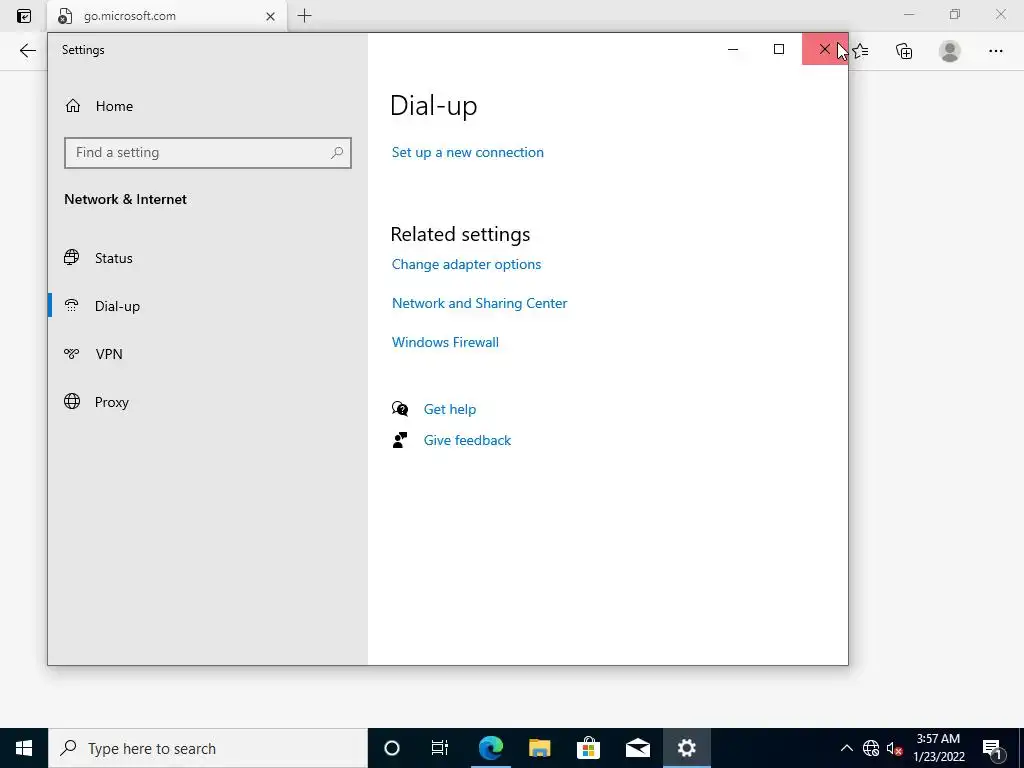Click the Give feedback link

(x=468, y=440)
